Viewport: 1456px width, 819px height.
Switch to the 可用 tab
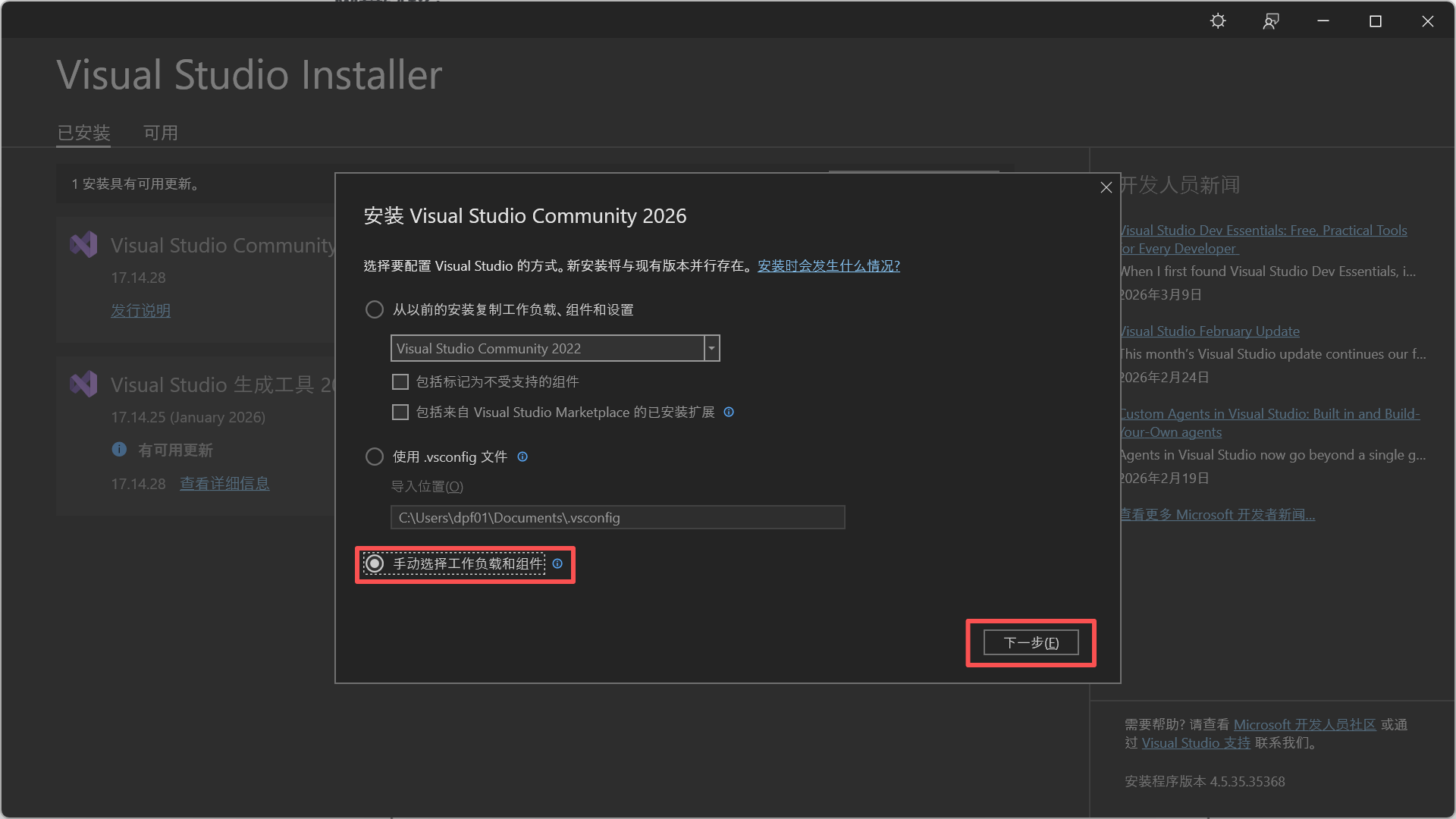[x=161, y=133]
